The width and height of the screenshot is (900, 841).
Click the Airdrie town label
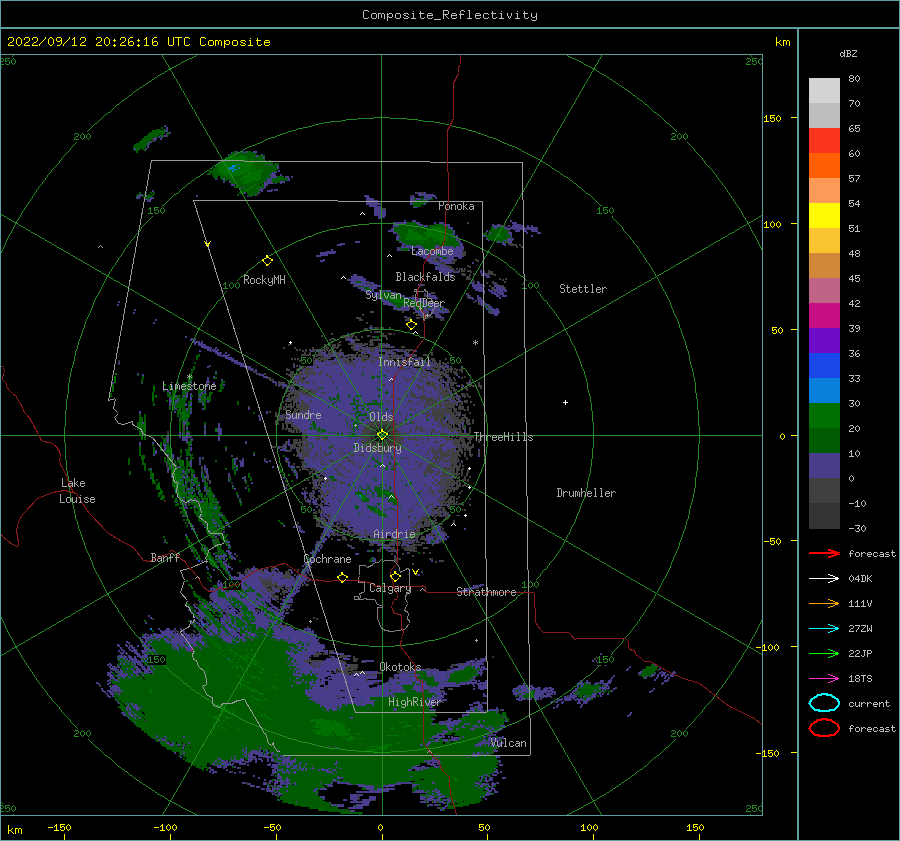coord(394,534)
